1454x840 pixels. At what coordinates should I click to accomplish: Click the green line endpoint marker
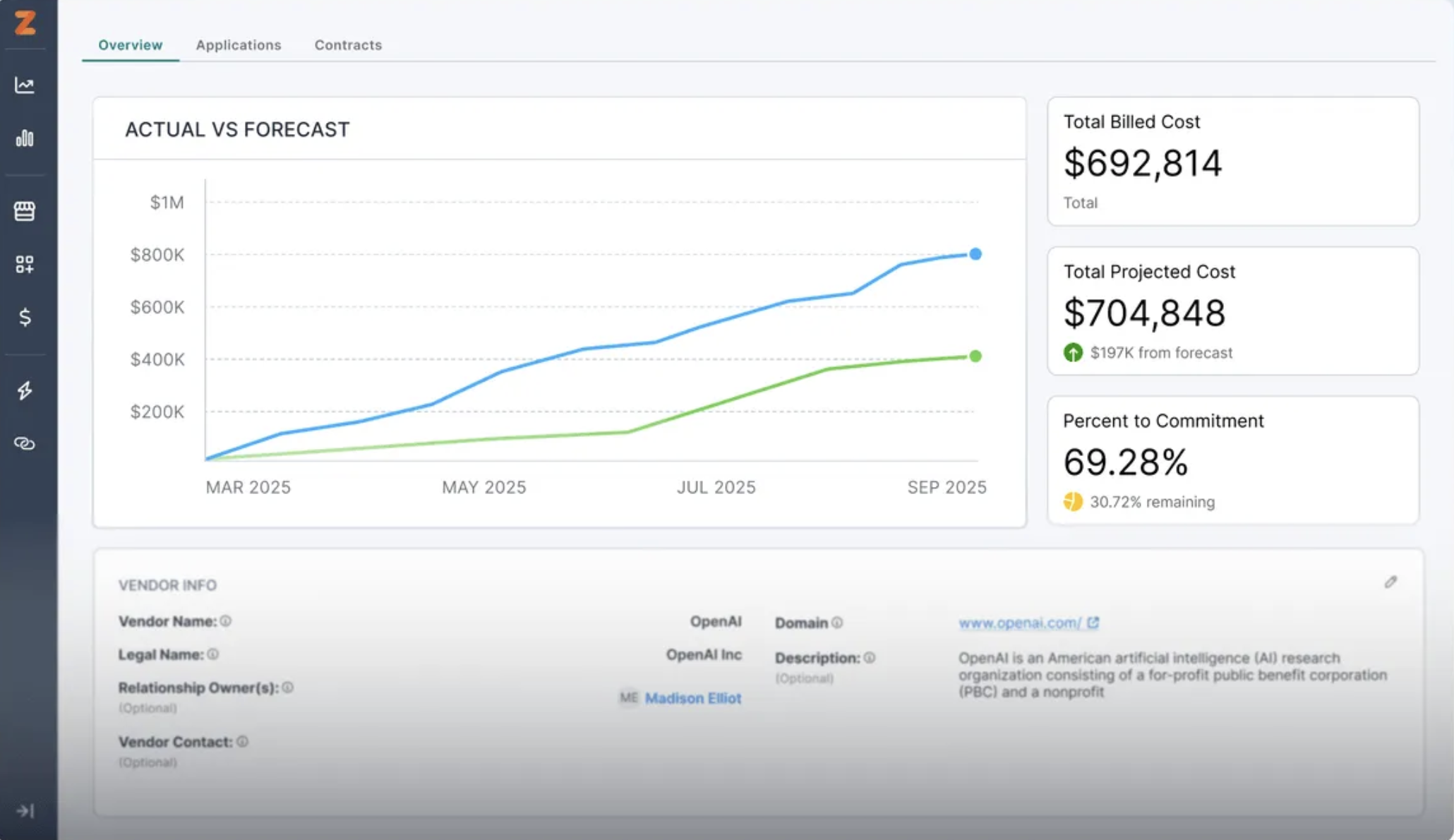tap(975, 356)
